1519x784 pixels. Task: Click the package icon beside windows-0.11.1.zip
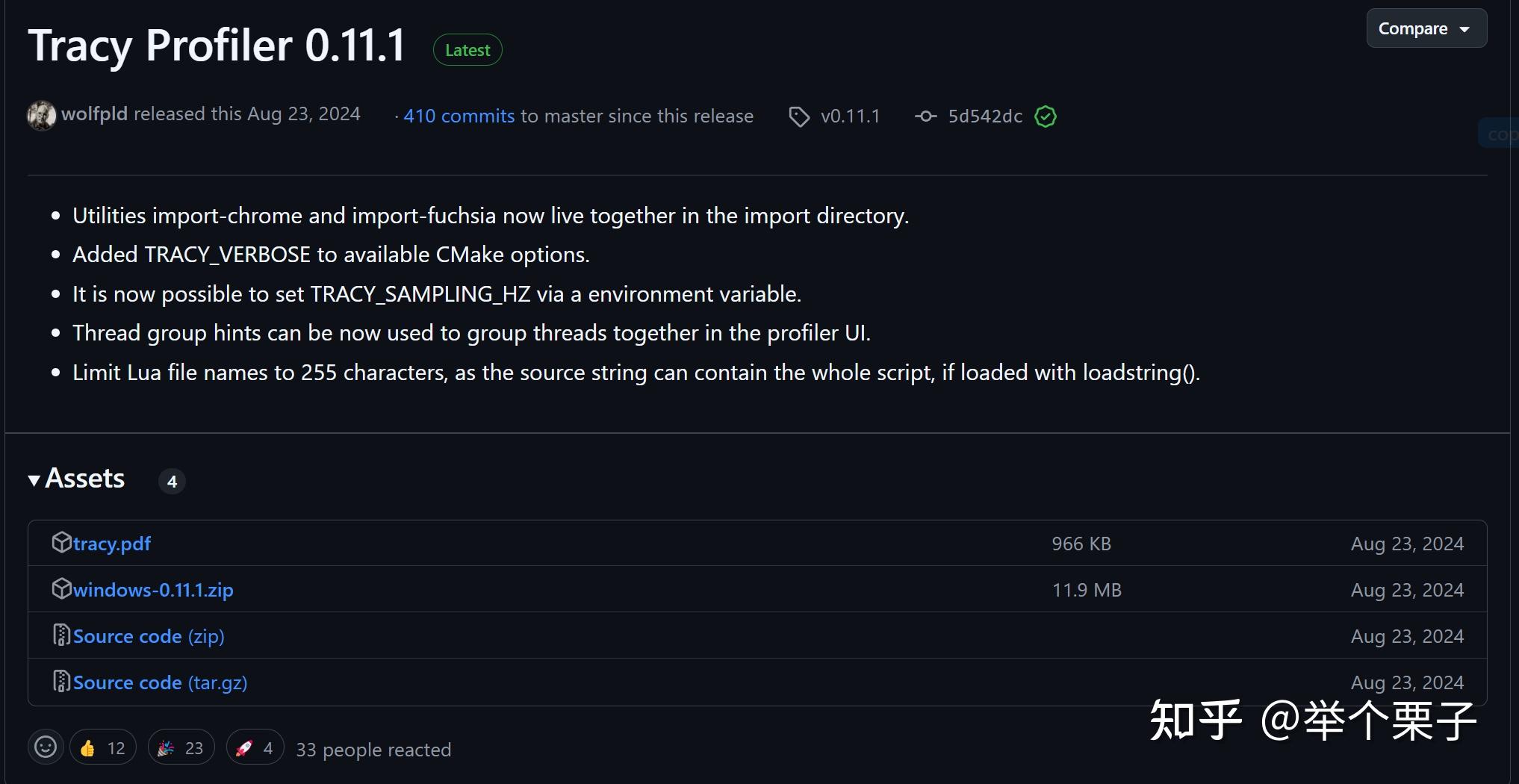tap(61, 589)
